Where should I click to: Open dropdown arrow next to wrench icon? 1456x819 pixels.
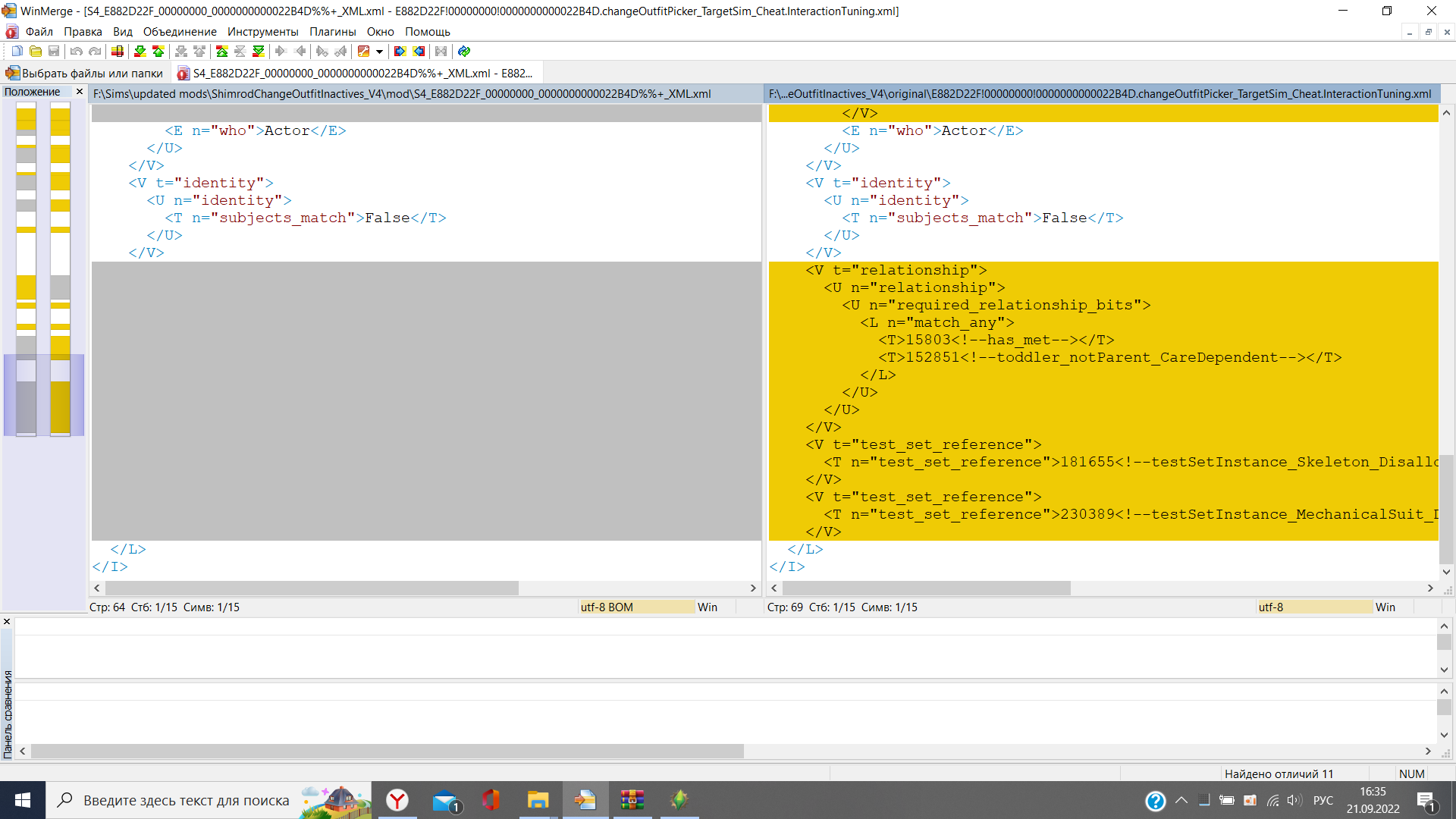379,52
